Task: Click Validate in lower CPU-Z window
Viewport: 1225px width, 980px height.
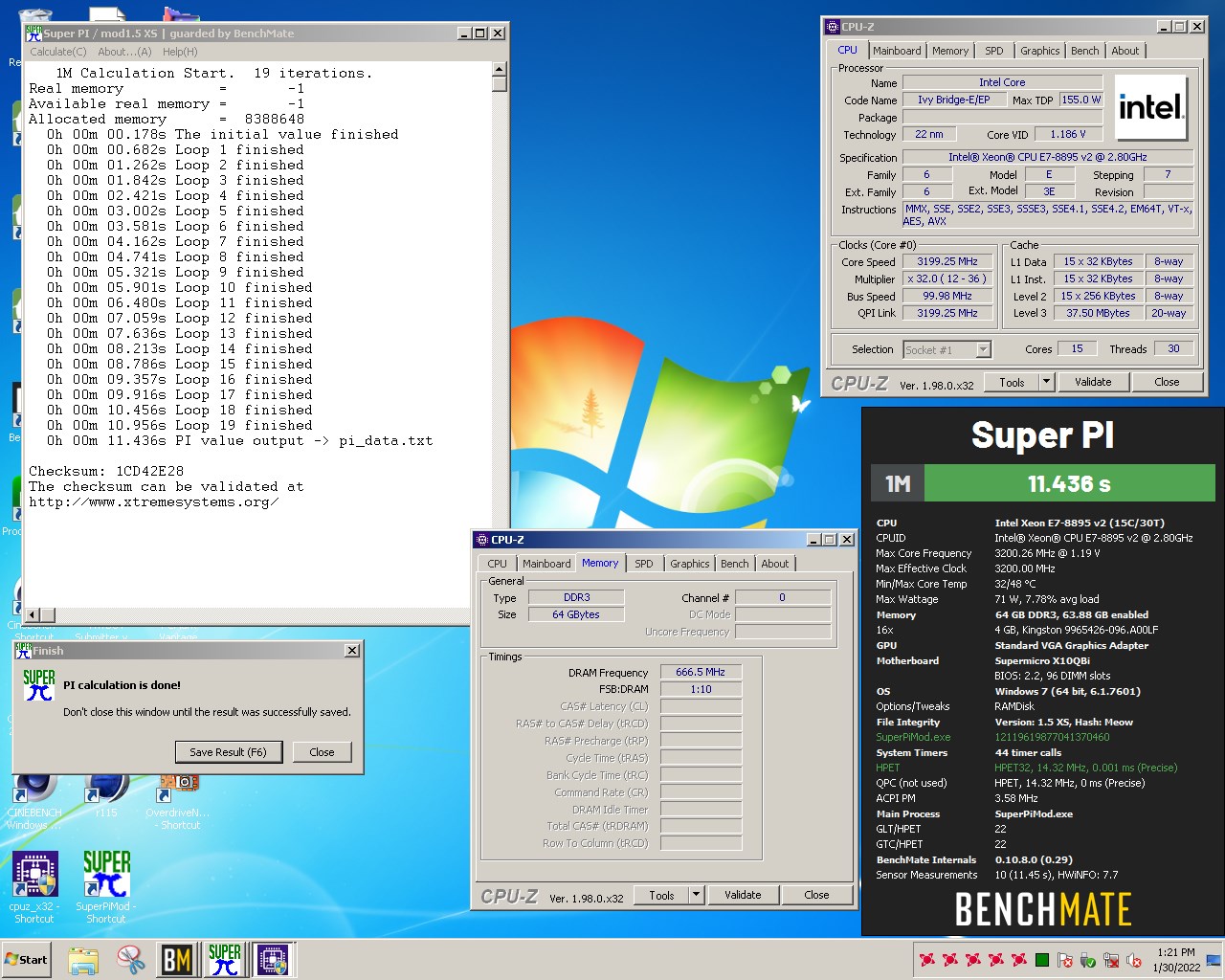Action: [743, 896]
